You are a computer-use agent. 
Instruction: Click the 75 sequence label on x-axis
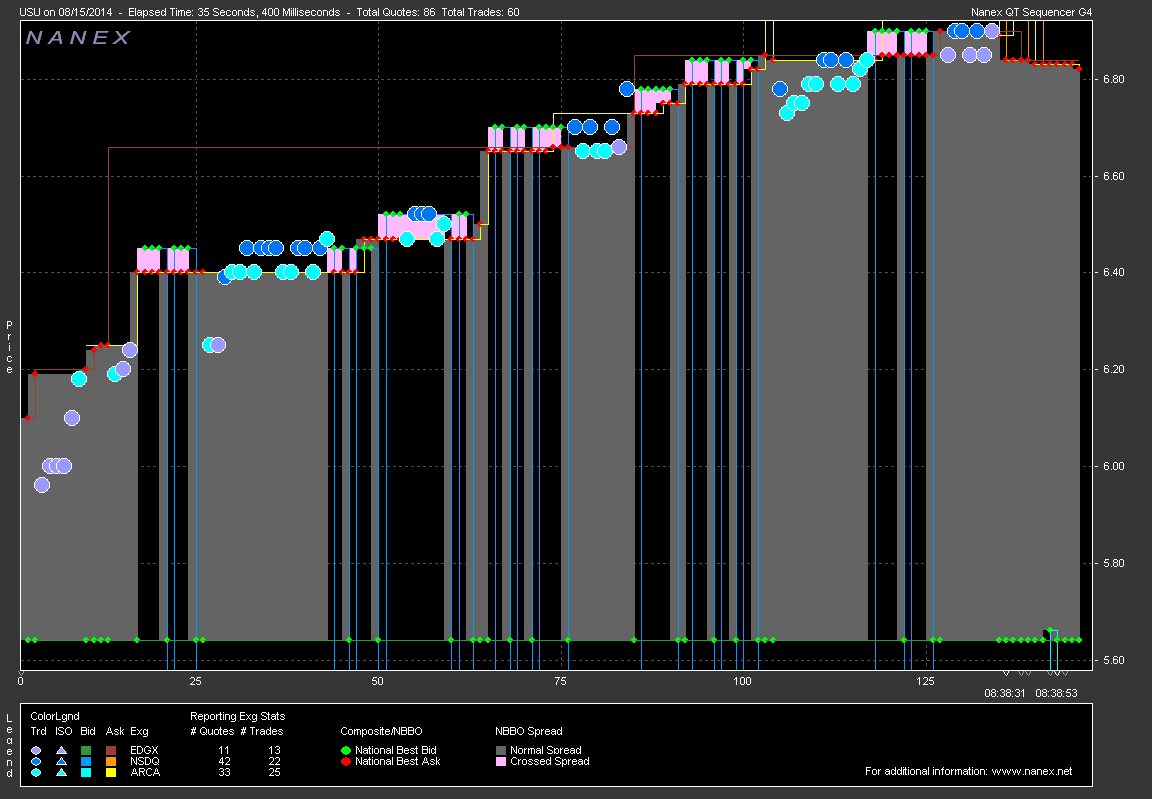561,682
